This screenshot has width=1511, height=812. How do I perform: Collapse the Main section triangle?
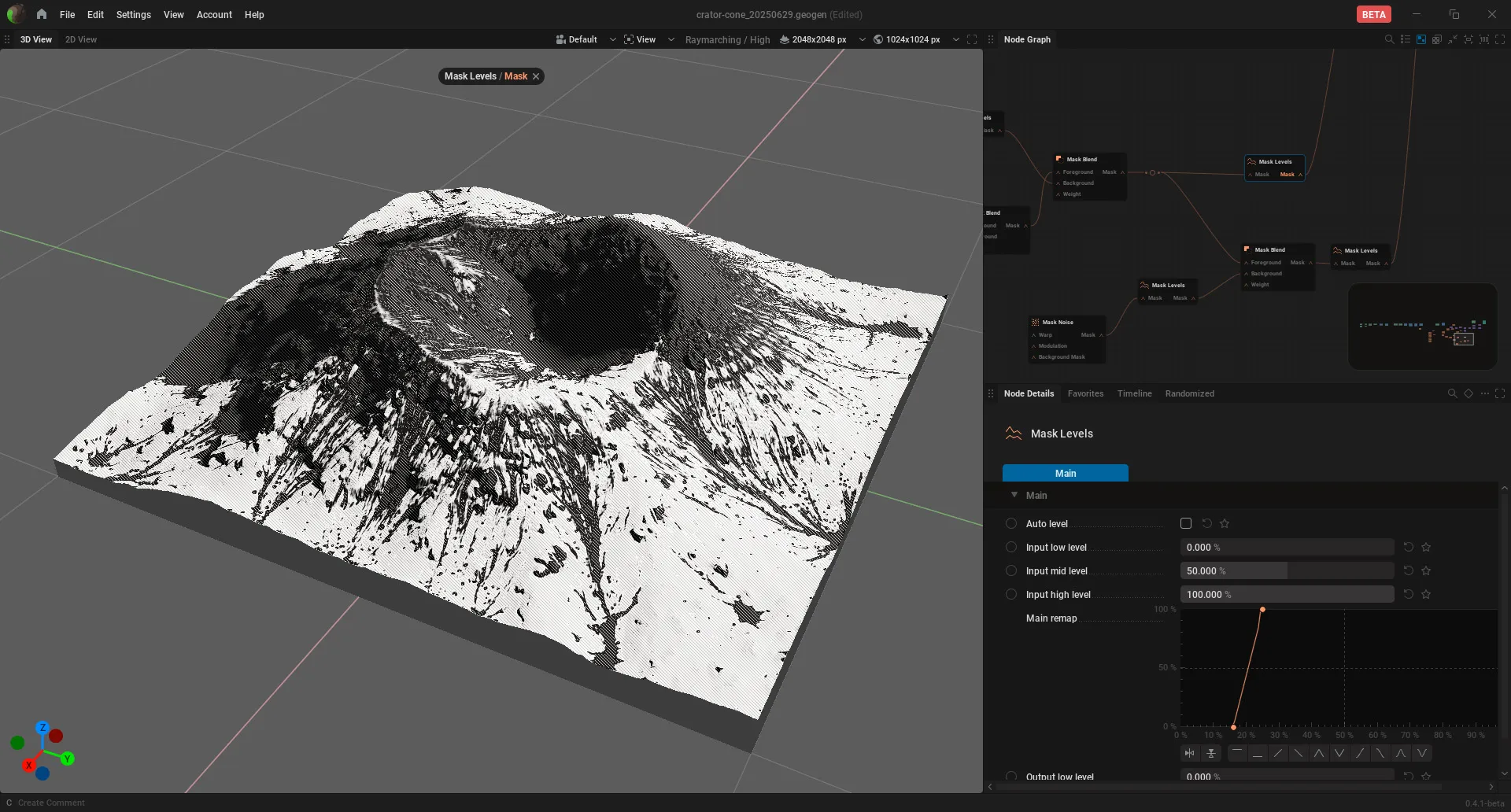pos(1014,495)
